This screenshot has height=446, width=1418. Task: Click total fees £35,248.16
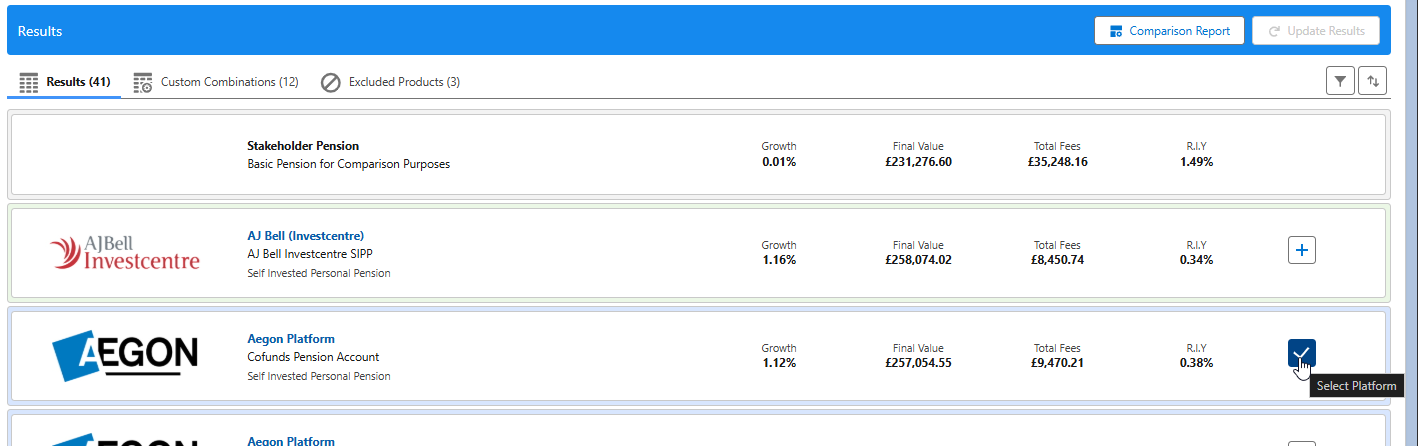click(1057, 161)
